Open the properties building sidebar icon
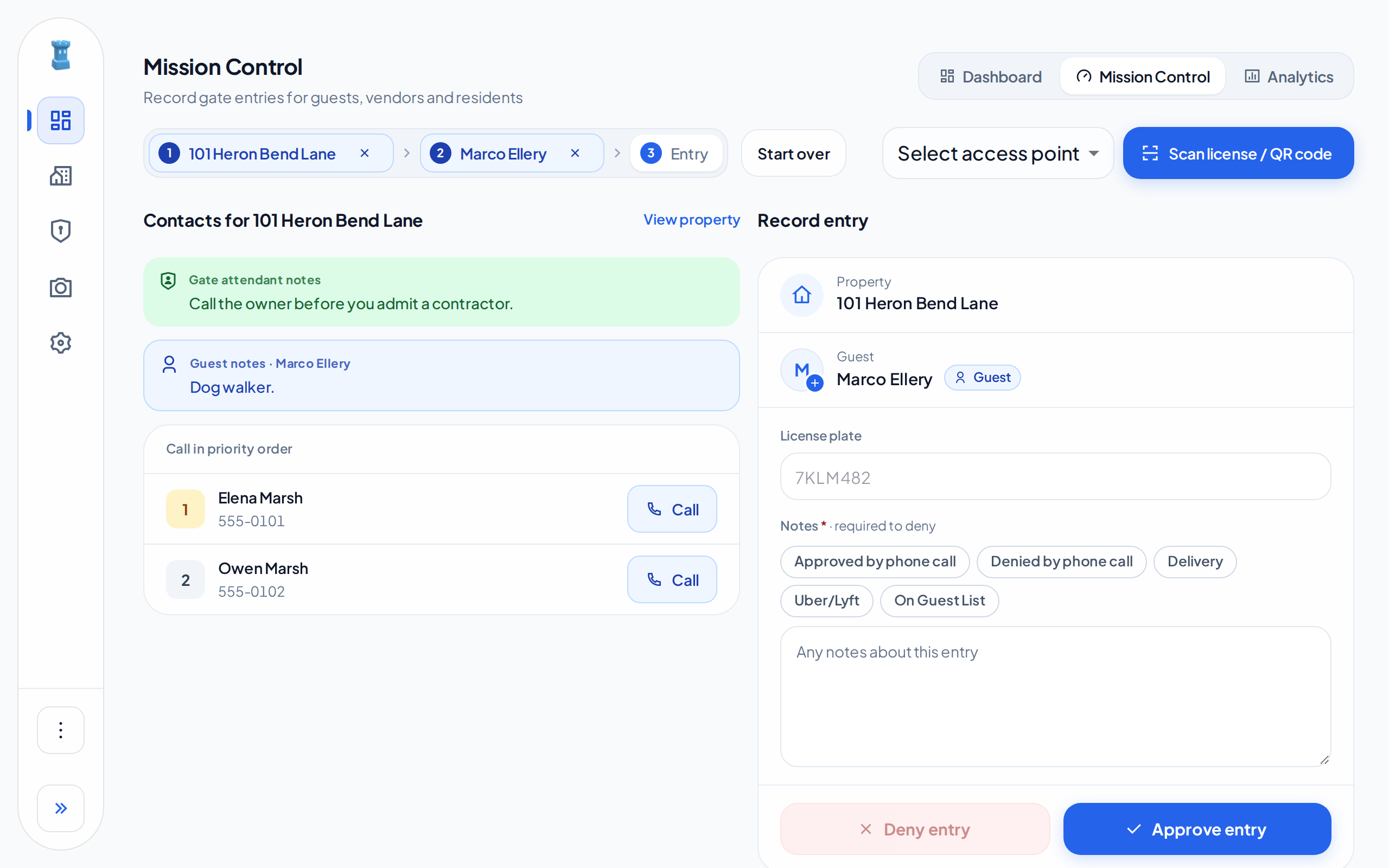1389x868 pixels. tap(61, 176)
